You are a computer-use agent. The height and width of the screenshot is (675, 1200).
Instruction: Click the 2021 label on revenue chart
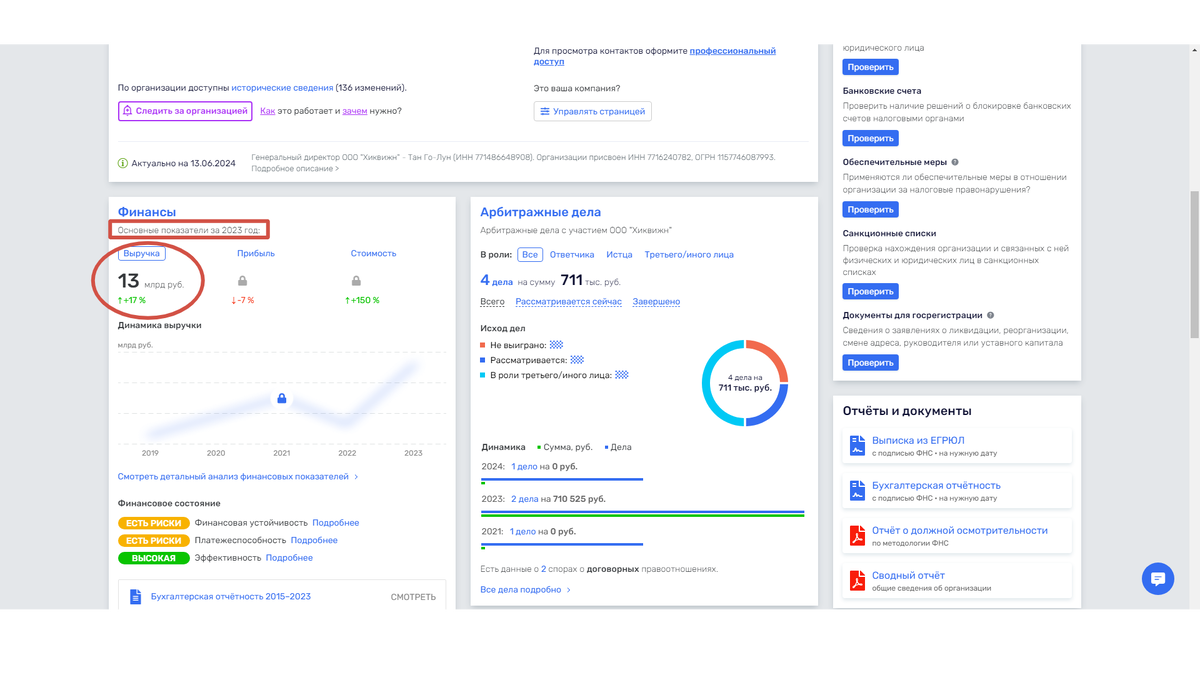click(281, 453)
